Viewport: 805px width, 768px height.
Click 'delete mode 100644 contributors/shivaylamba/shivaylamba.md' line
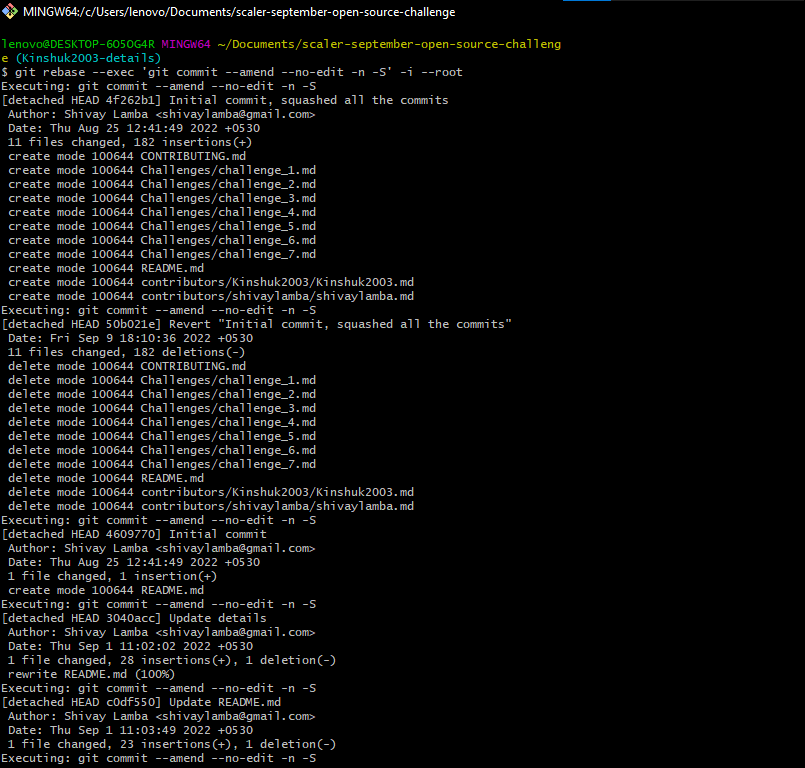click(211, 506)
